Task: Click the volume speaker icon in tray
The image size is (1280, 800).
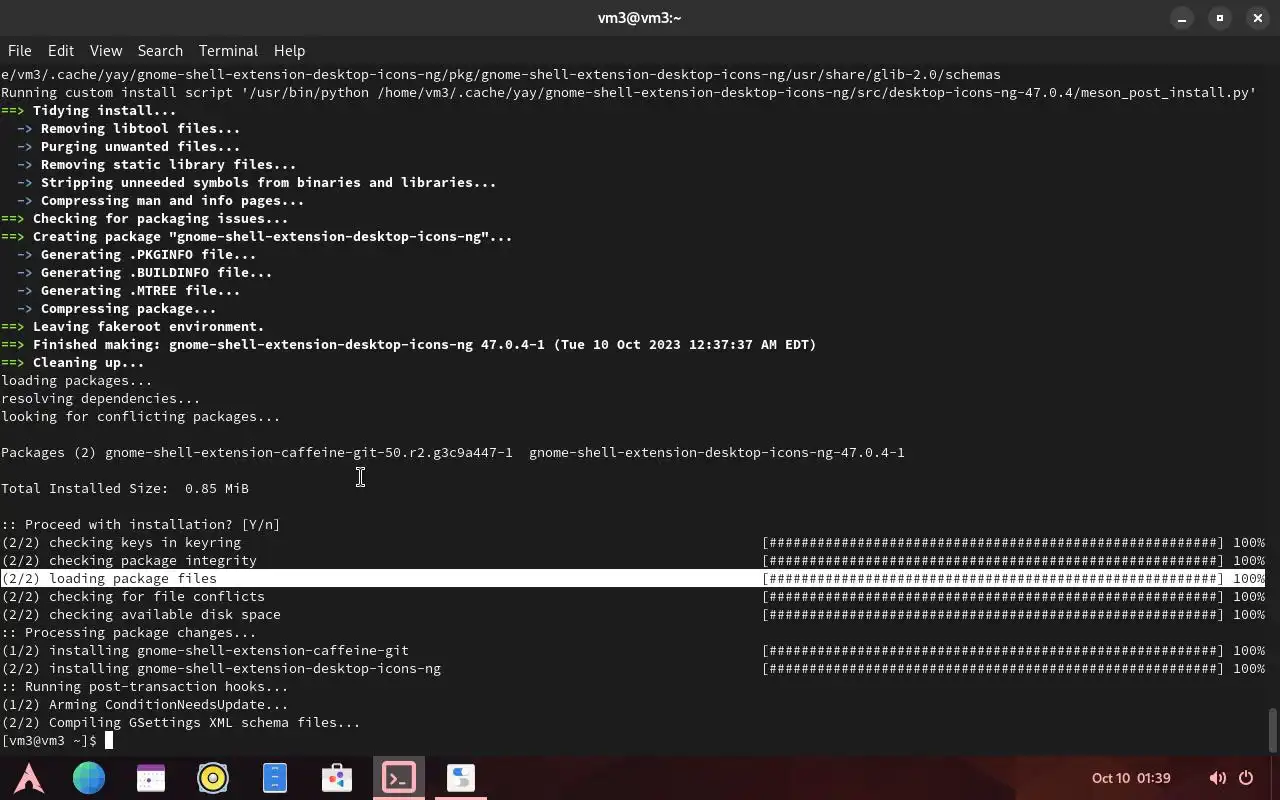Action: click(x=1217, y=778)
